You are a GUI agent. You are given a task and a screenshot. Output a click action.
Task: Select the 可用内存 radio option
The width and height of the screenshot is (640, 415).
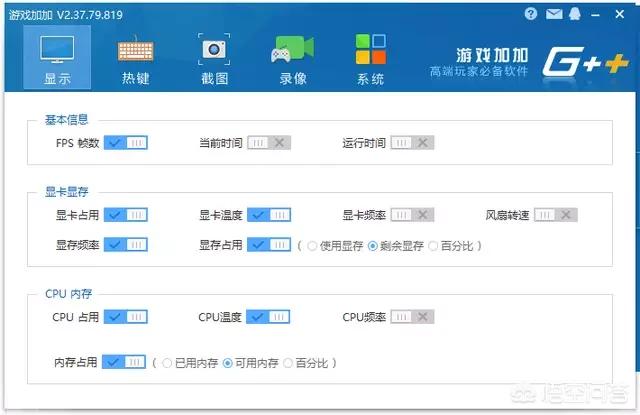(228, 363)
